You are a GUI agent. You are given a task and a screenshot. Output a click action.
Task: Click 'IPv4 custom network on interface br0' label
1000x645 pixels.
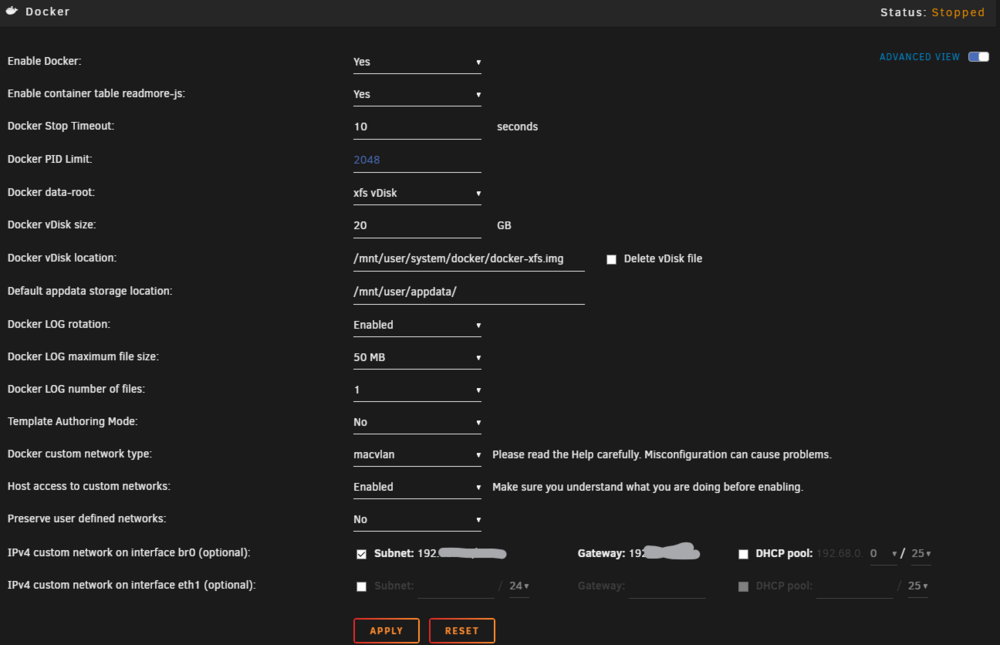pos(129,553)
